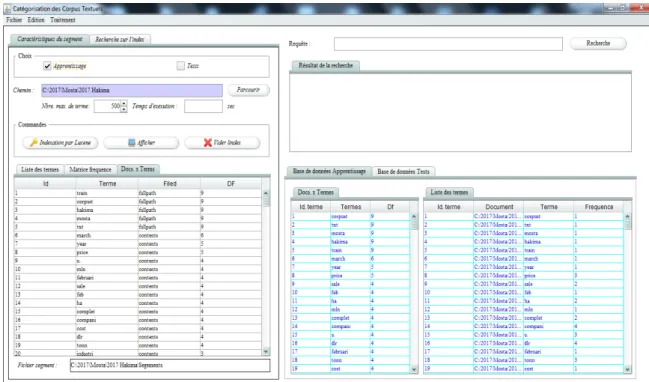Enable the Tests checkbox

(x=180, y=65)
